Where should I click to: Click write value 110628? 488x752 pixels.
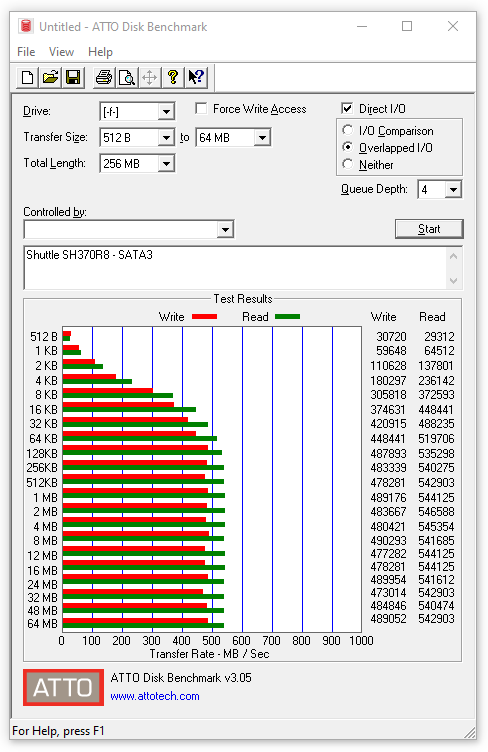click(388, 366)
